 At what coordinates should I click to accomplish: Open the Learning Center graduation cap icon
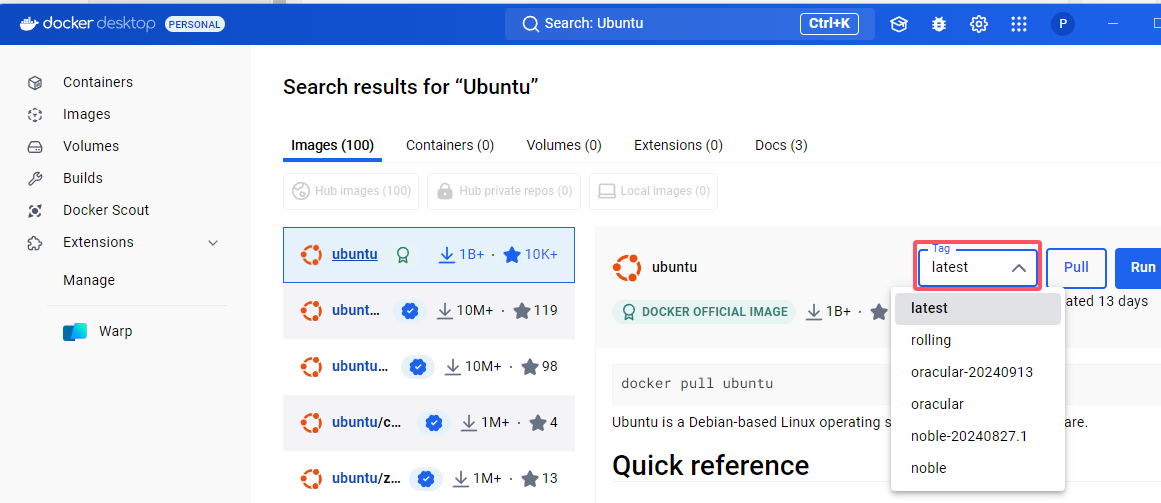click(x=899, y=24)
